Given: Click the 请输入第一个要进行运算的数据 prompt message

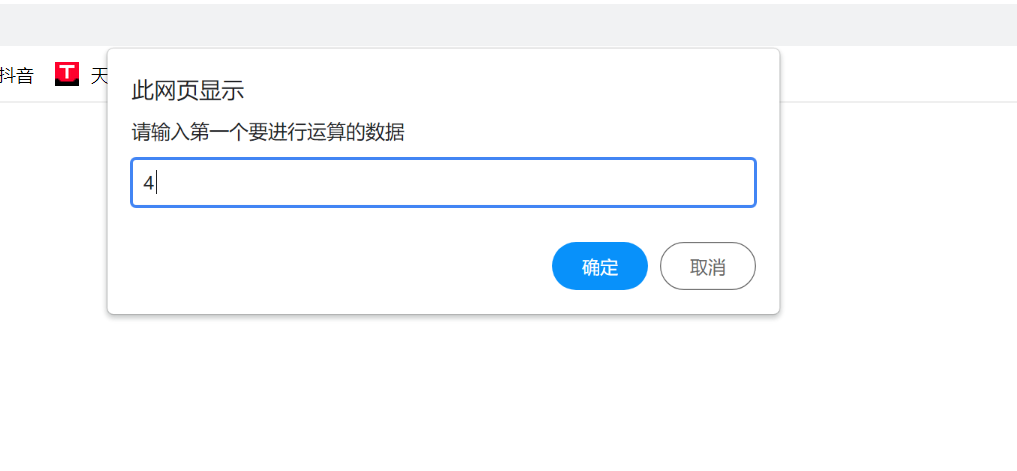Looking at the screenshot, I should 268,132.
